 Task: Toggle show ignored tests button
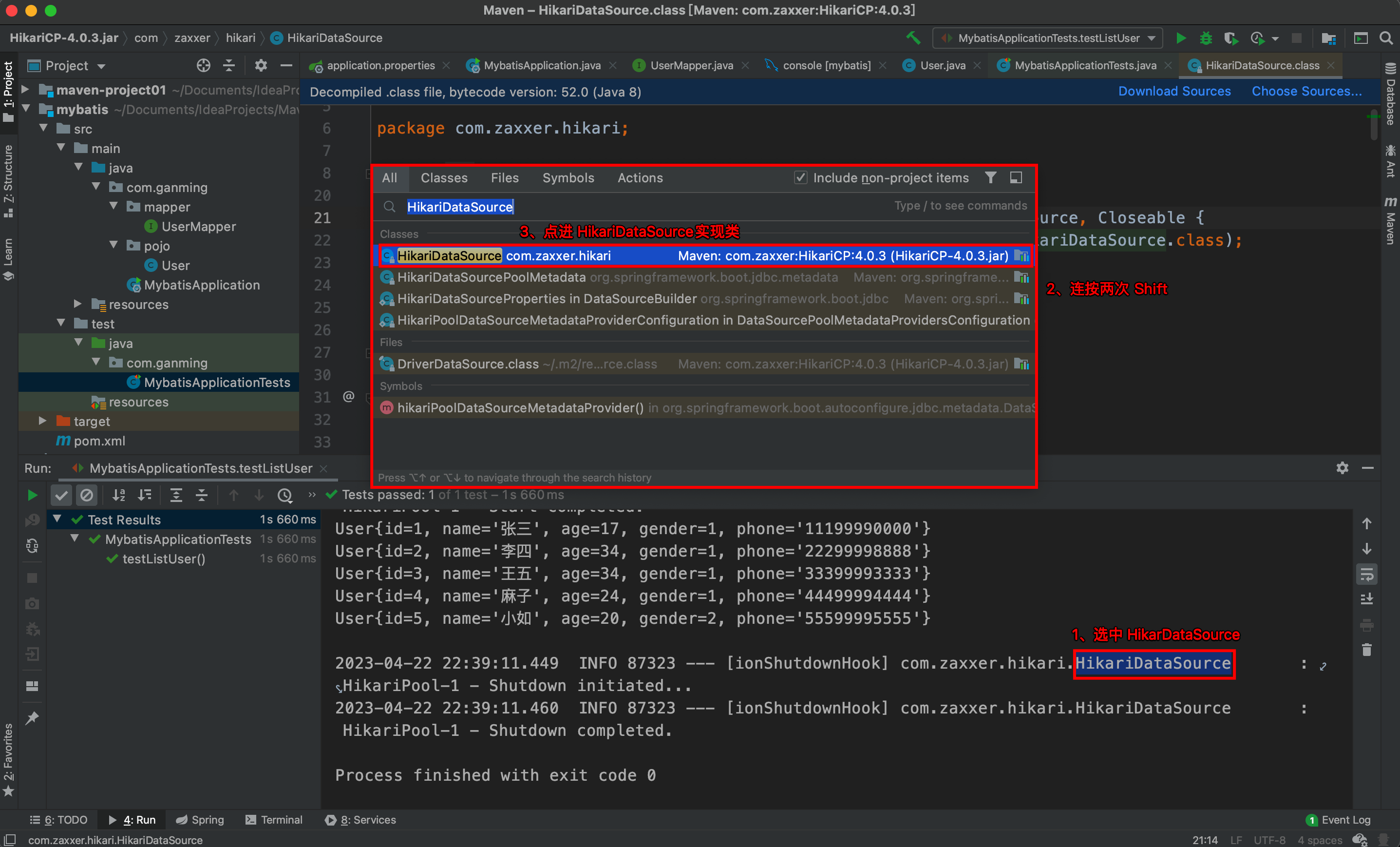pos(86,495)
